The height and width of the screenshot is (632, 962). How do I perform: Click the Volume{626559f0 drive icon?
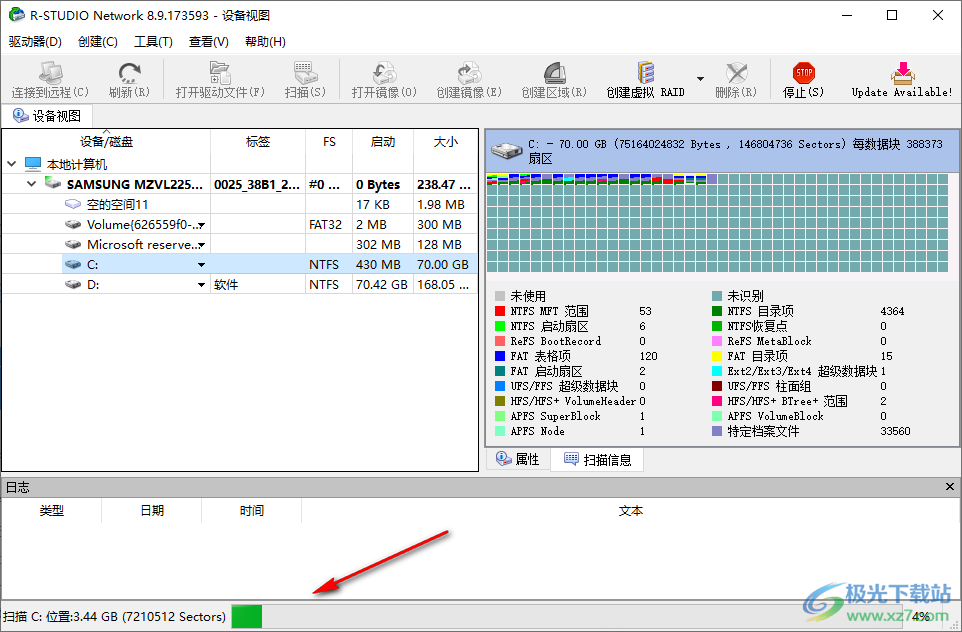(73, 225)
